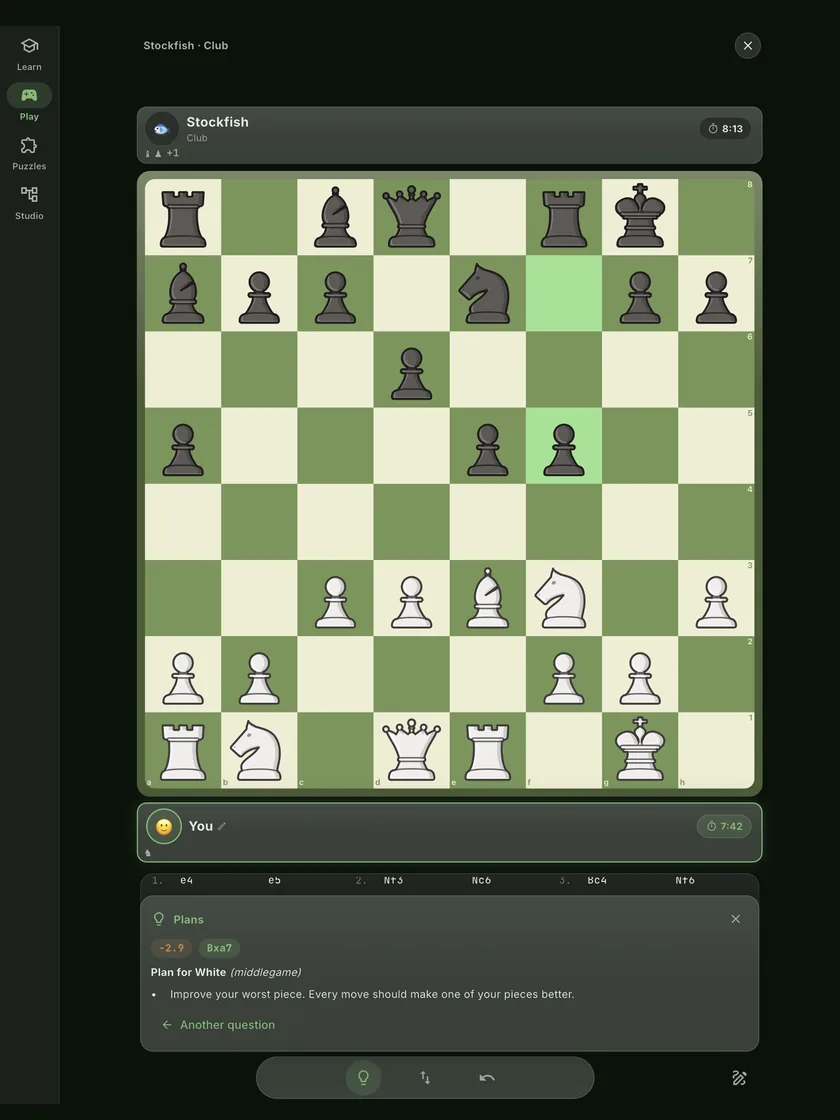The image size is (840, 1120).
Task: Select the white bishop on e3
Action: 488,598
